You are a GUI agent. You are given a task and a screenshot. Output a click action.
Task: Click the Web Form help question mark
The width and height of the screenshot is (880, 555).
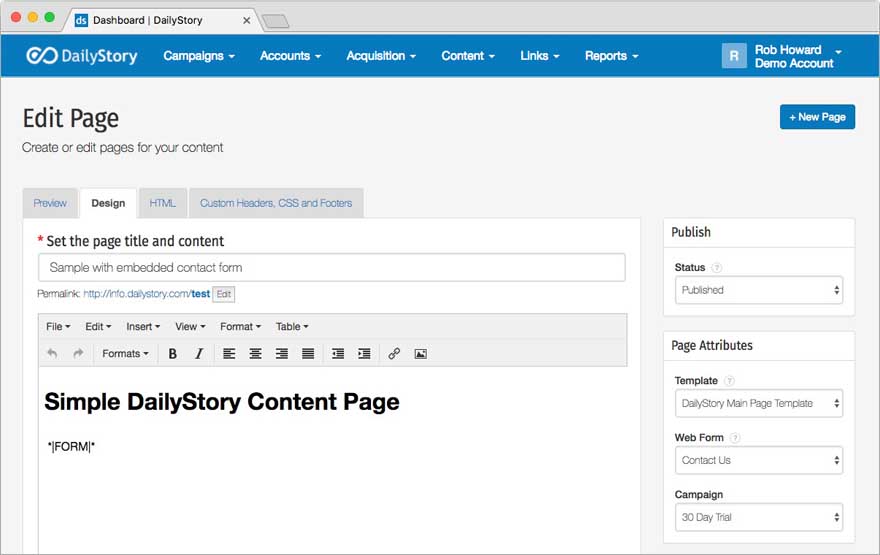tap(735, 438)
